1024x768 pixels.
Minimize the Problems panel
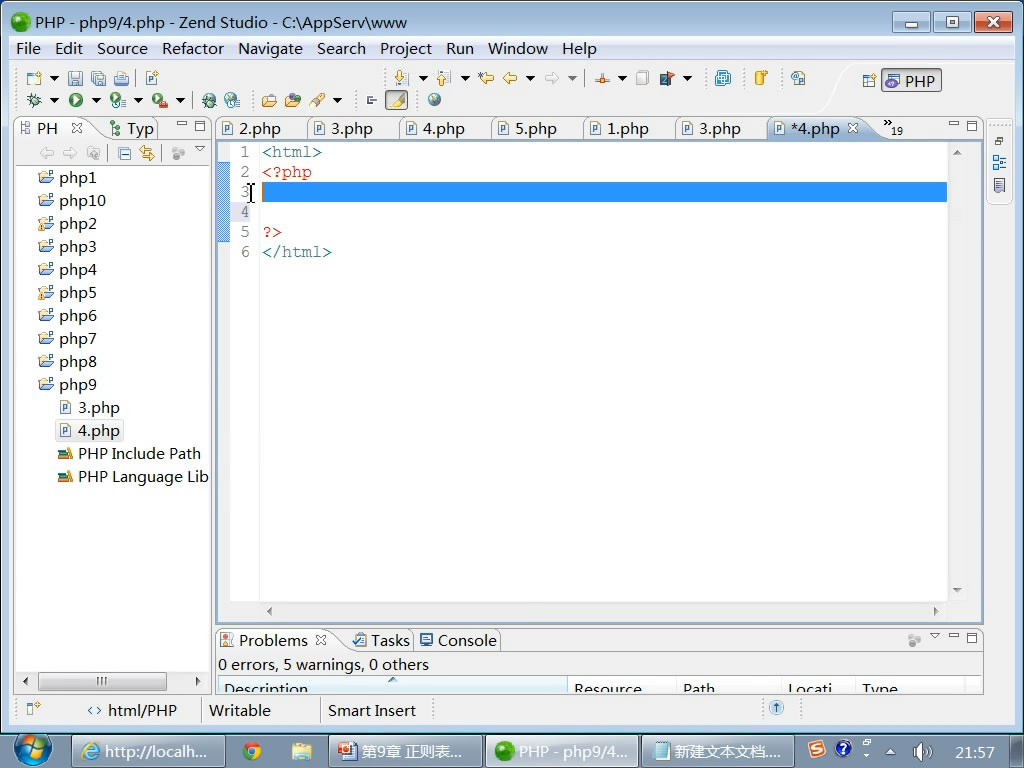[954, 637]
